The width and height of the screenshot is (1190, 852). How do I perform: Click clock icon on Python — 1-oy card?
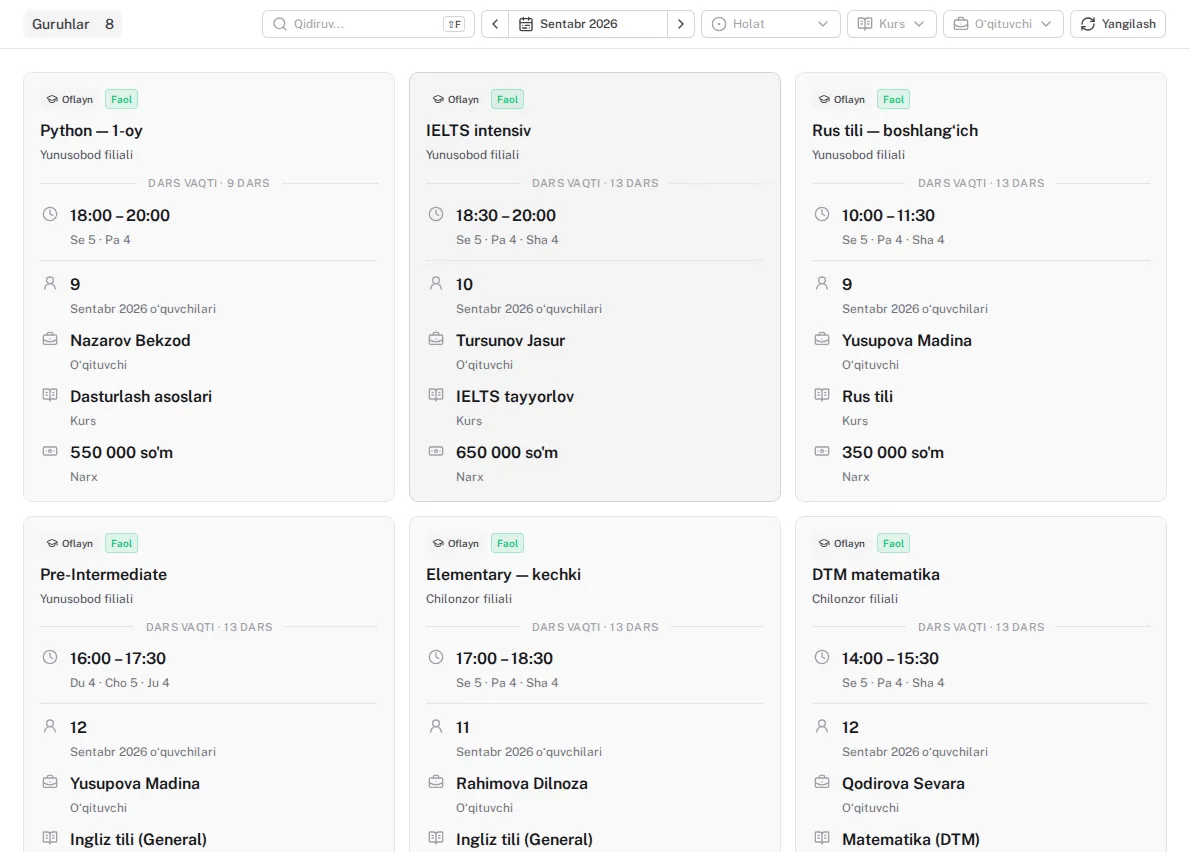[x=50, y=215]
